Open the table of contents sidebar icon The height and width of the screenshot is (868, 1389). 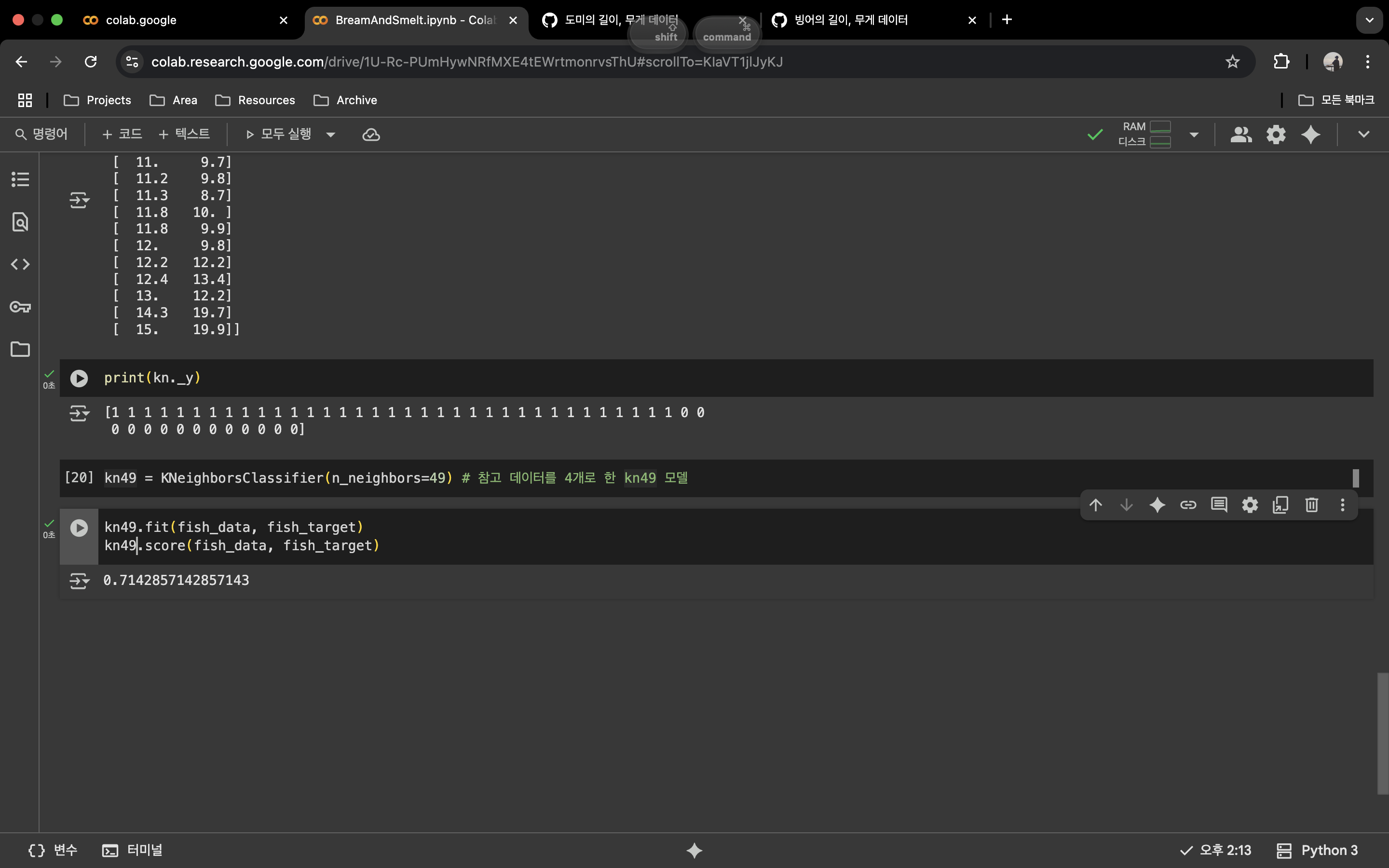(x=20, y=179)
